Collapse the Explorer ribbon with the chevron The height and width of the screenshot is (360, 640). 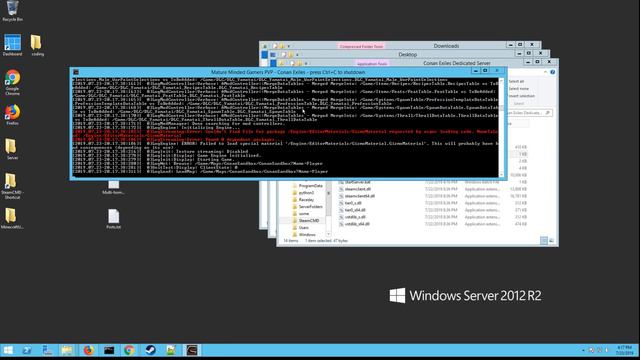(x=545, y=72)
